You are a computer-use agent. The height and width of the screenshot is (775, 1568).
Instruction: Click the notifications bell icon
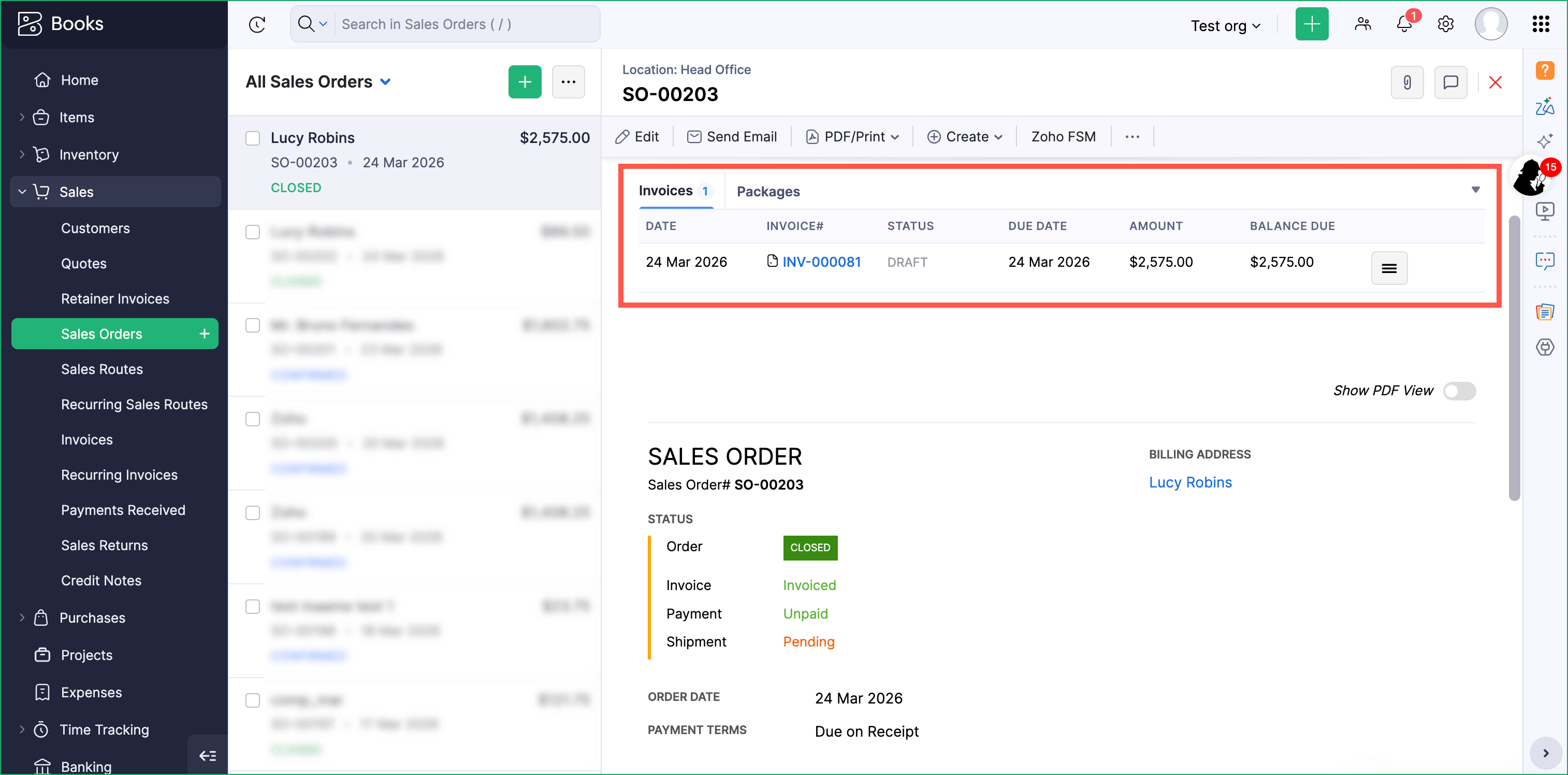(1404, 24)
